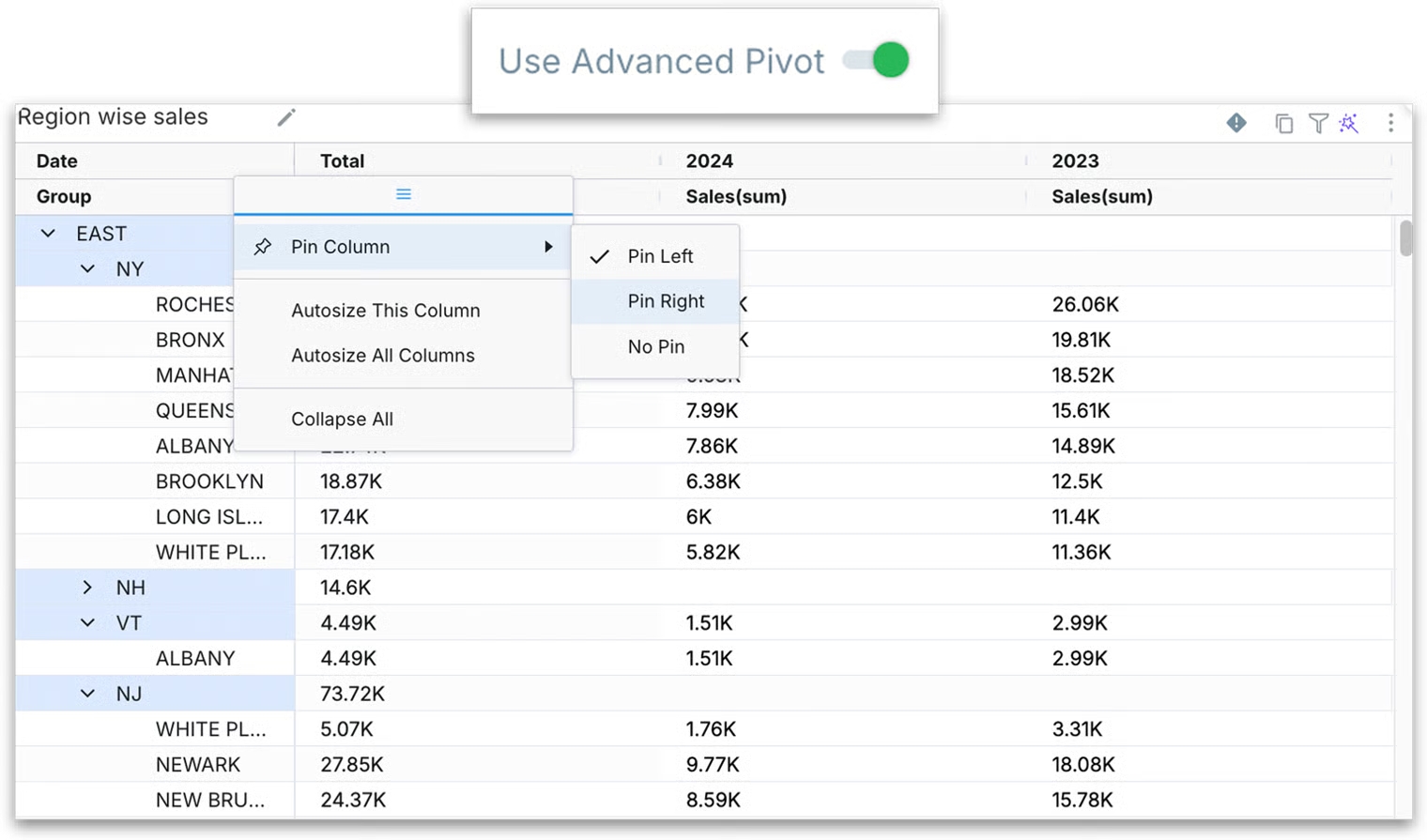
Task: Click the purple magic wand icon
Action: click(x=1349, y=124)
